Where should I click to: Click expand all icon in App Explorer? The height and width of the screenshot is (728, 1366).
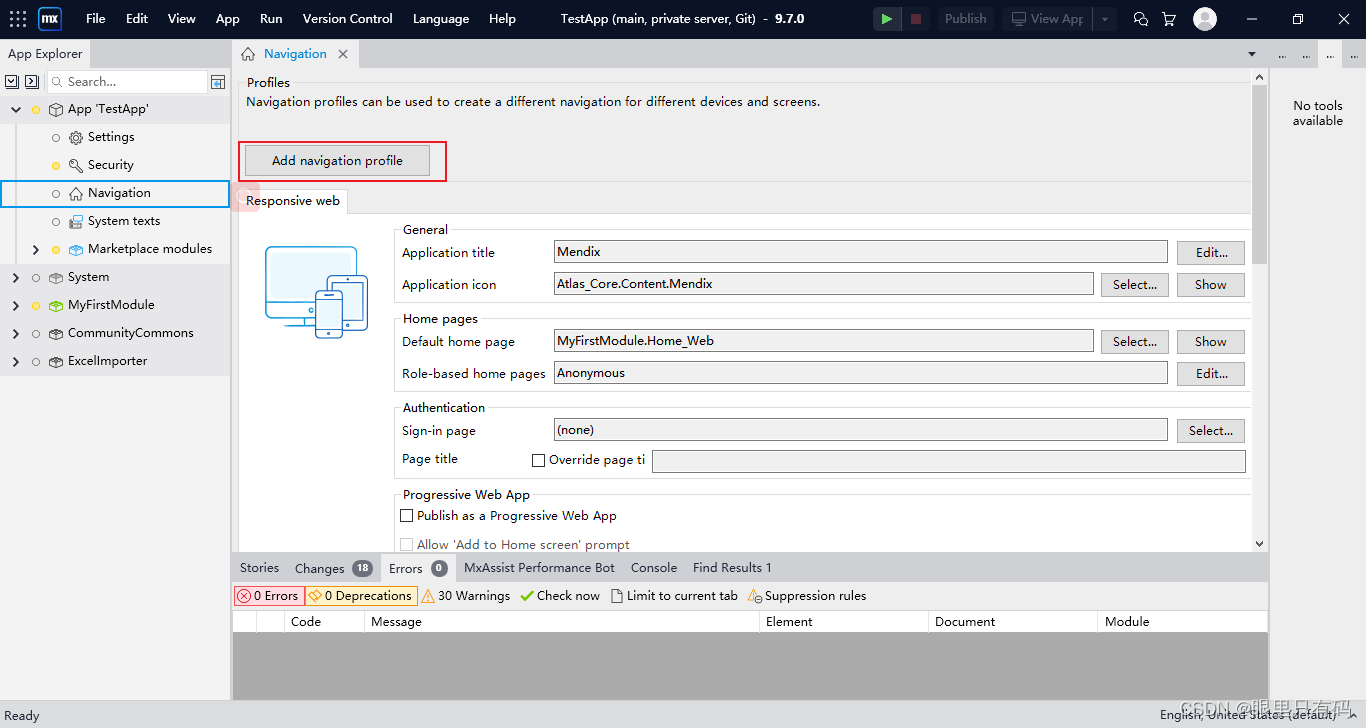[x=12, y=82]
